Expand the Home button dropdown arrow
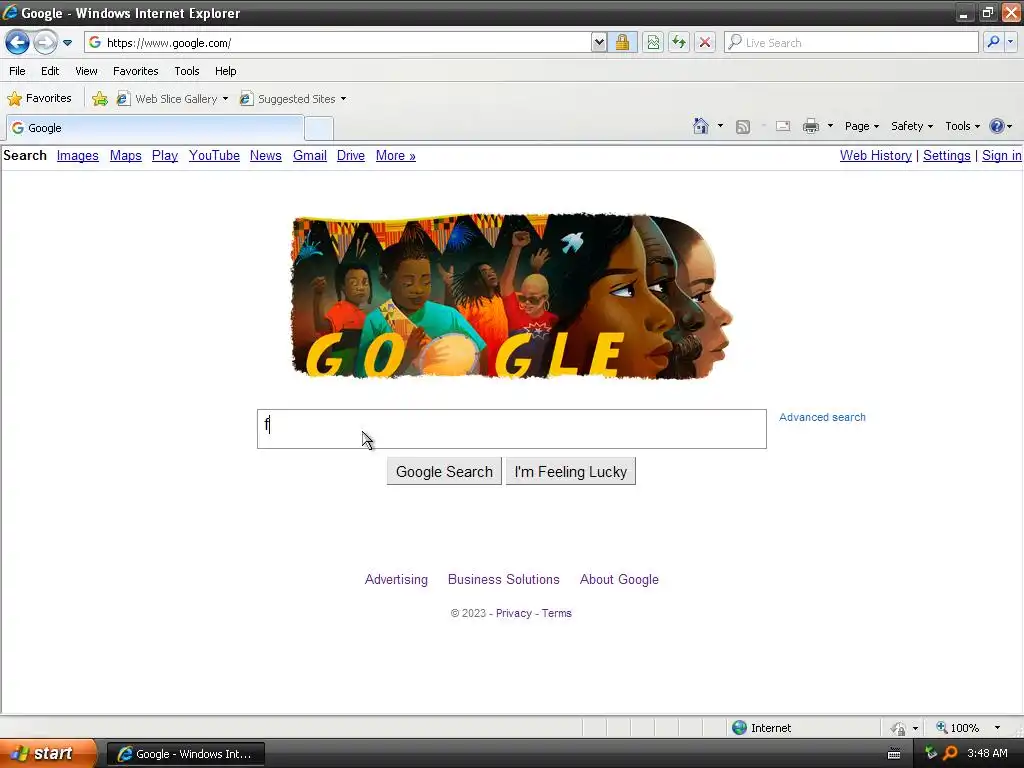 point(720,126)
